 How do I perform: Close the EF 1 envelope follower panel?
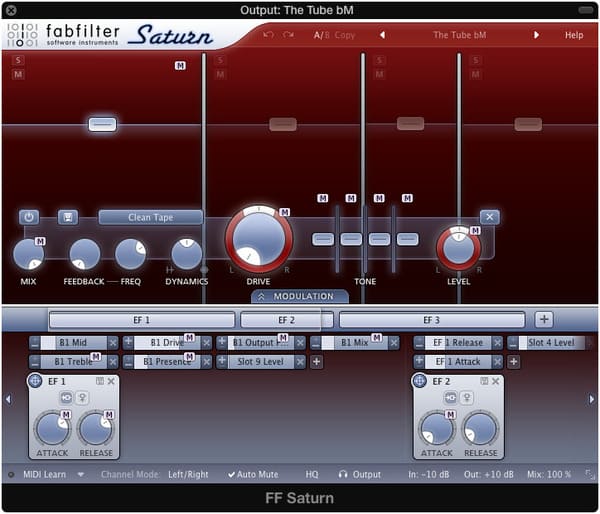coord(111,382)
